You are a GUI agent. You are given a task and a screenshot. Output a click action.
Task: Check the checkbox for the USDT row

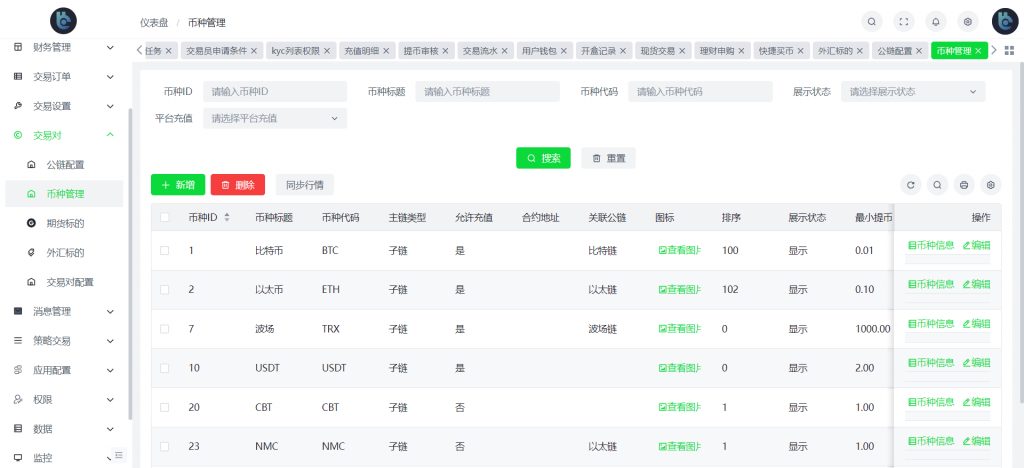pos(165,368)
